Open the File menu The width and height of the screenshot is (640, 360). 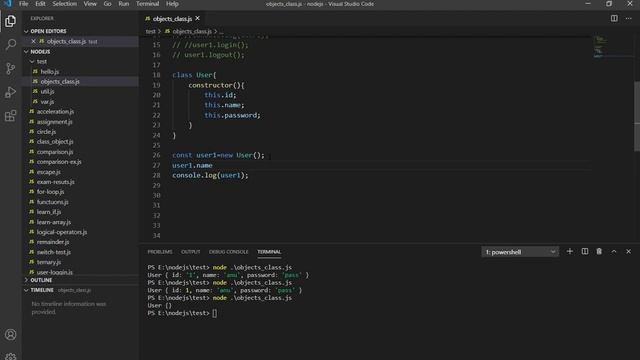[x=24, y=4]
